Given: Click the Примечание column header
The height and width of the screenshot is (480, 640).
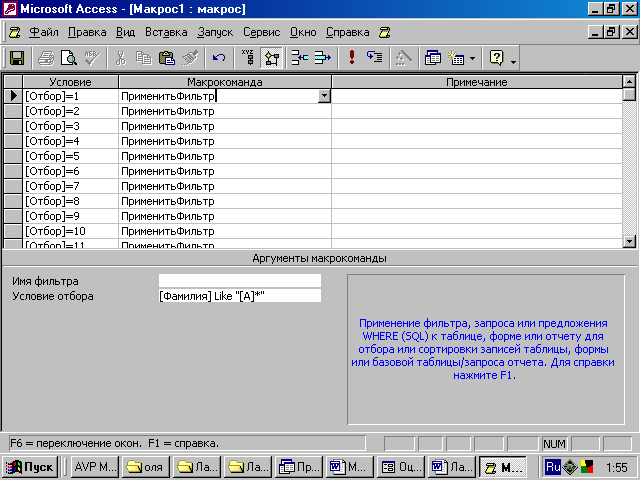Looking at the screenshot, I should click(x=477, y=82).
